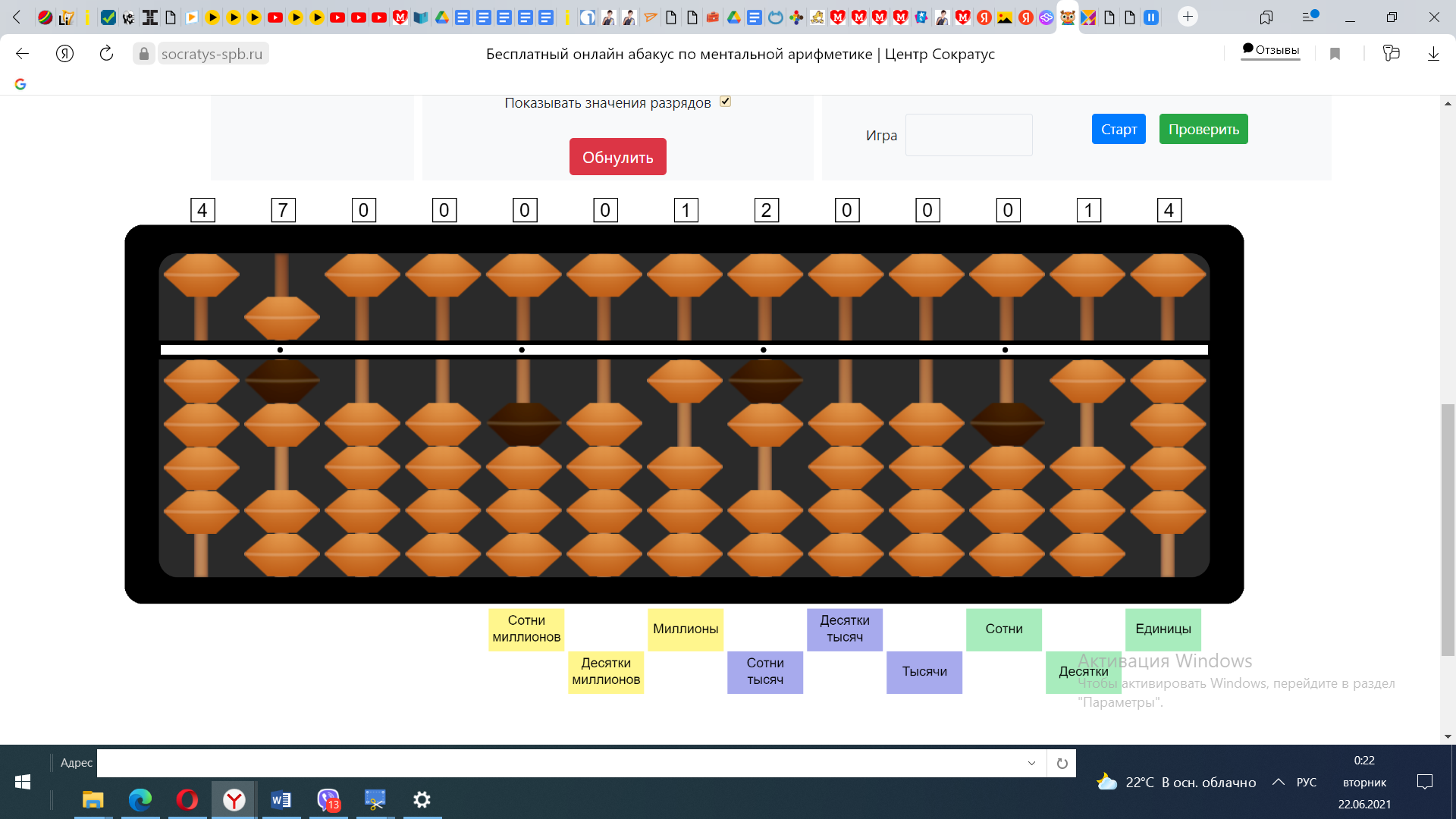Viewport: 1456px width, 819px height.
Task: Launch Microsoft Edge from the taskbar
Action: coord(140,800)
